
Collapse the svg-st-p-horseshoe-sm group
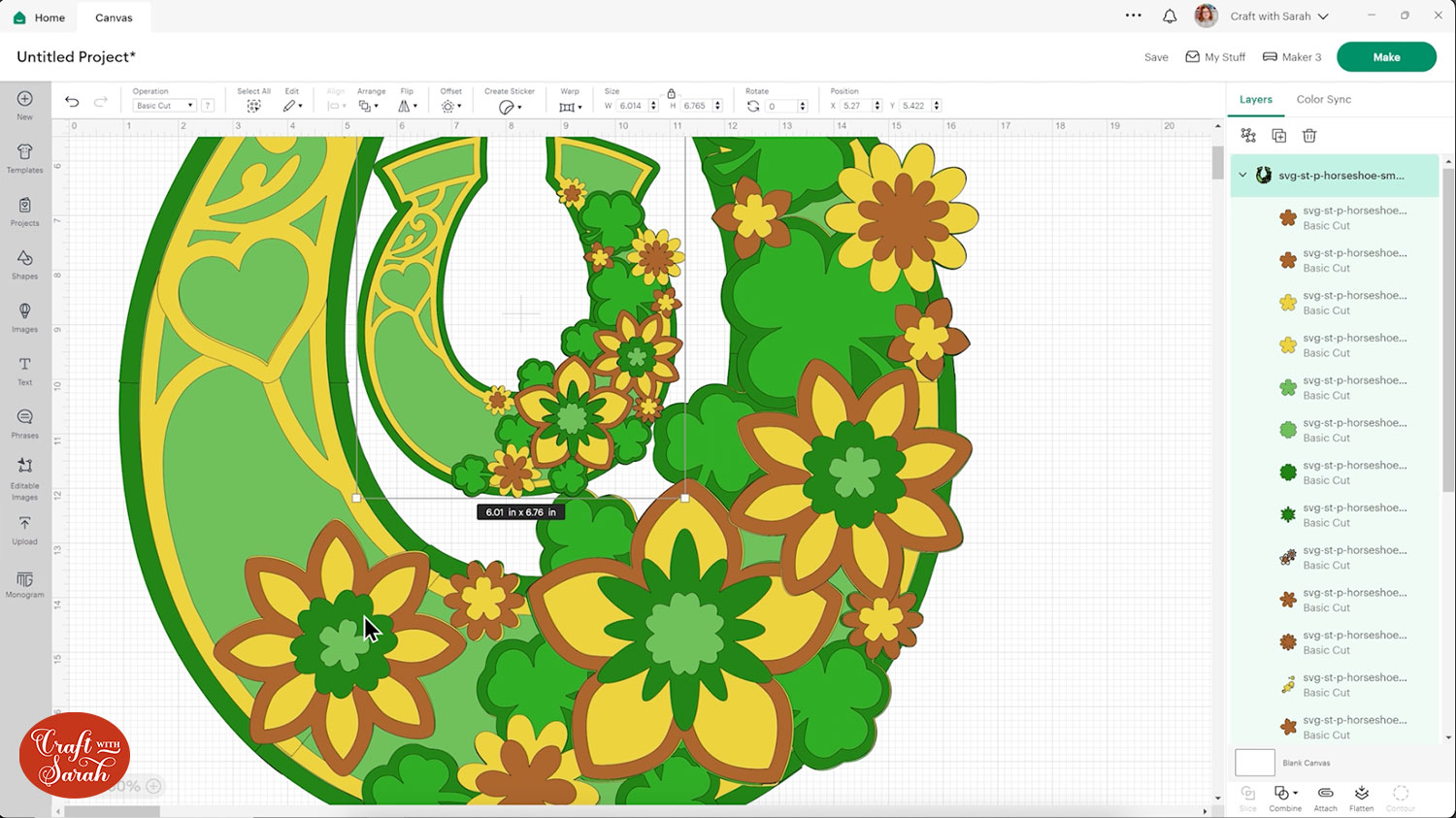(1242, 176)
